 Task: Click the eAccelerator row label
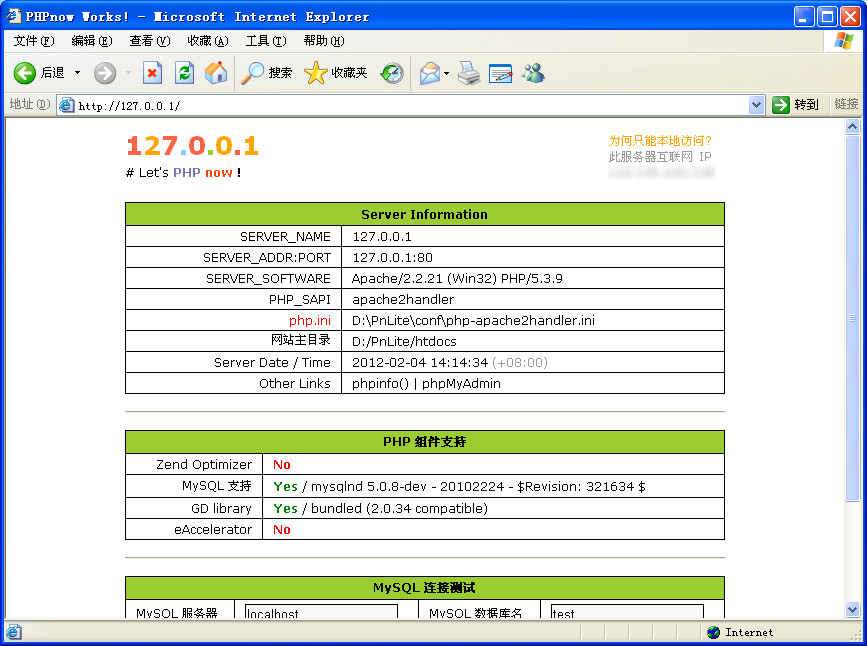213,529
